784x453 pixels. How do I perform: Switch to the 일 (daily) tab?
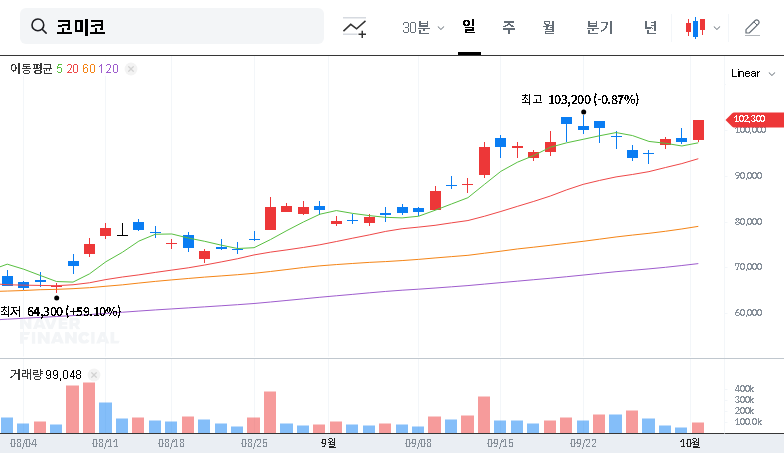[468, 27]
